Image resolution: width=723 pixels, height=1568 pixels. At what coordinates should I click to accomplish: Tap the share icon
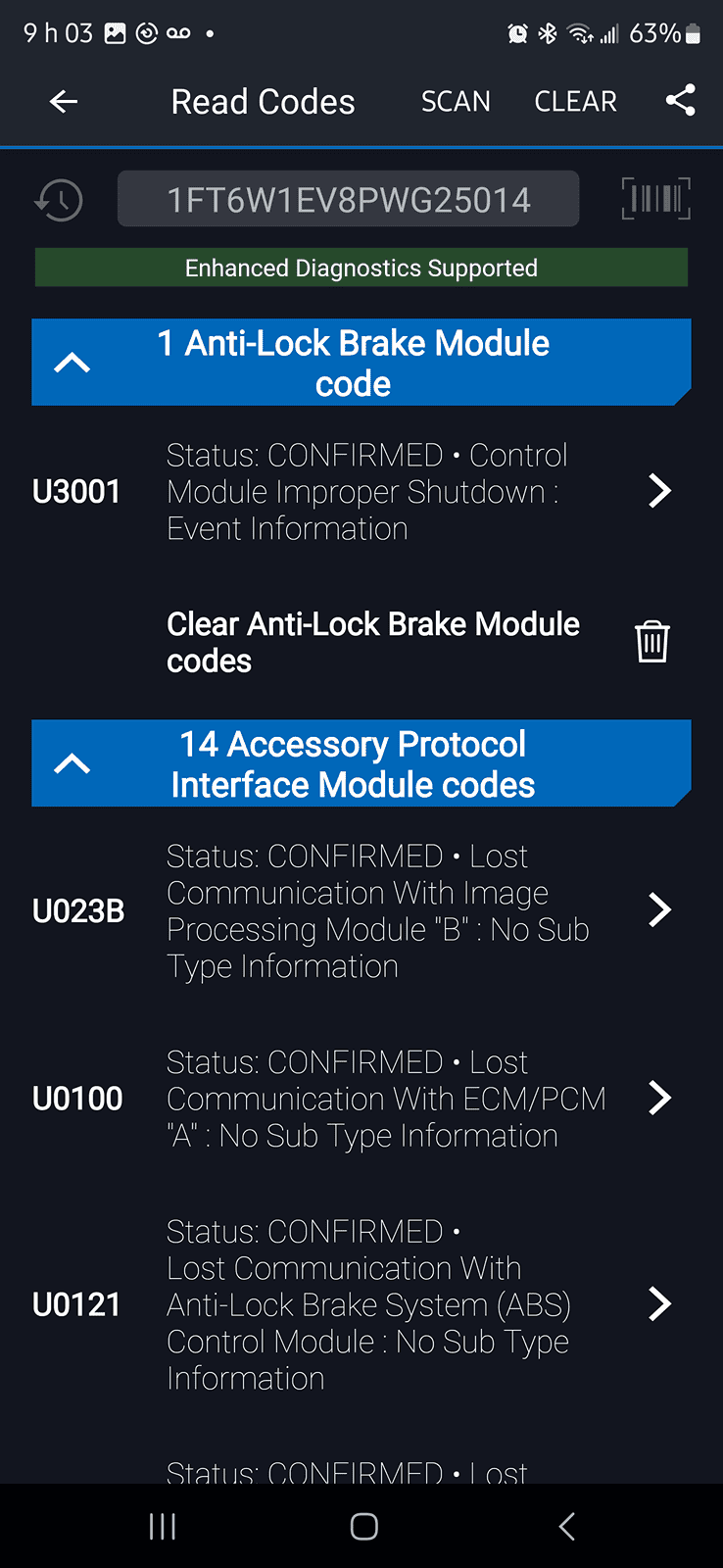click(680, 100)
